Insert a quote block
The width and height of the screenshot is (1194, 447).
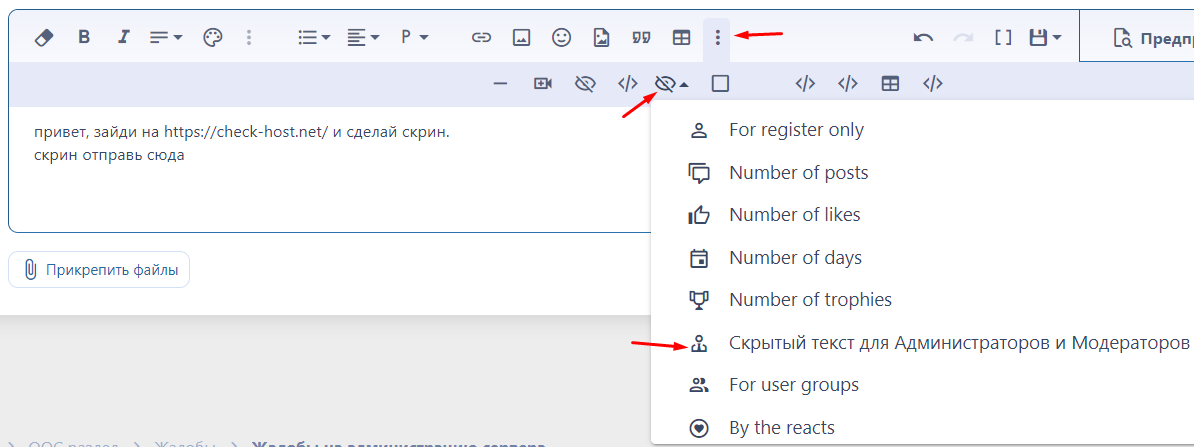(x=642, y=38)
